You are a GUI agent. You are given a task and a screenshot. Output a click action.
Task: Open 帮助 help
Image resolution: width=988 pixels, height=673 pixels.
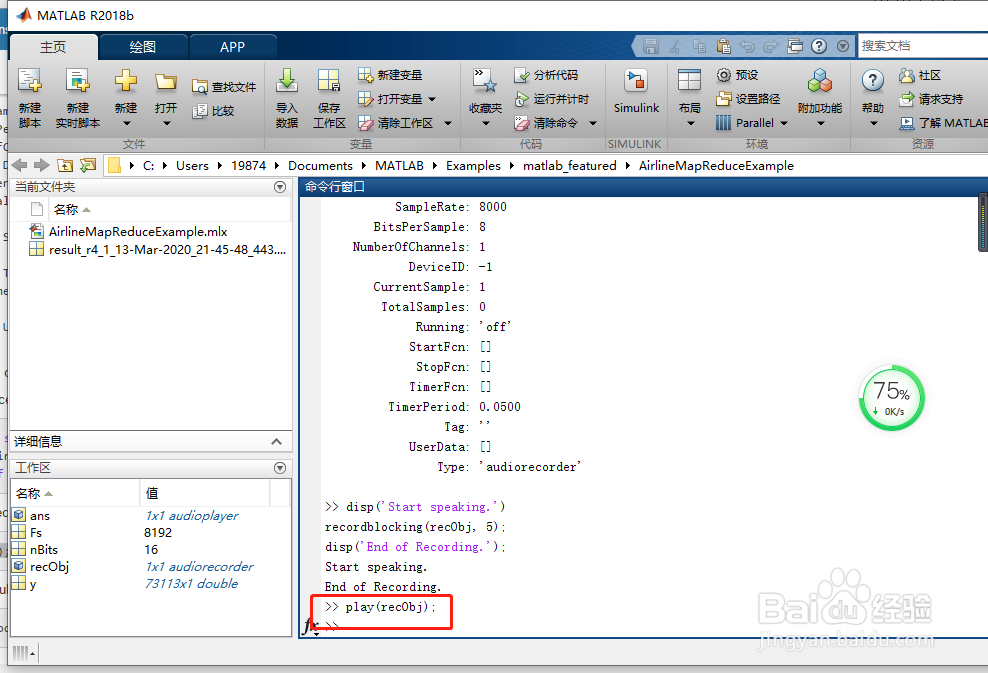tap(873, 98)
